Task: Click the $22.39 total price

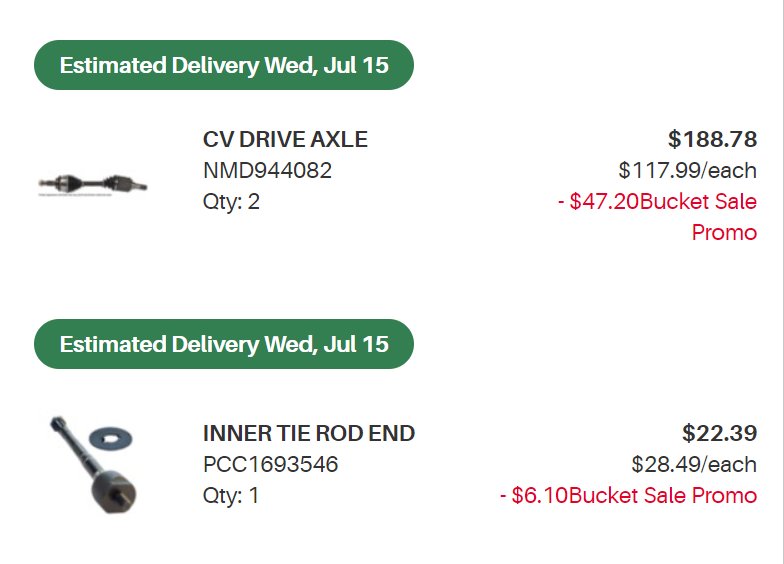Action: click(720, 433)
